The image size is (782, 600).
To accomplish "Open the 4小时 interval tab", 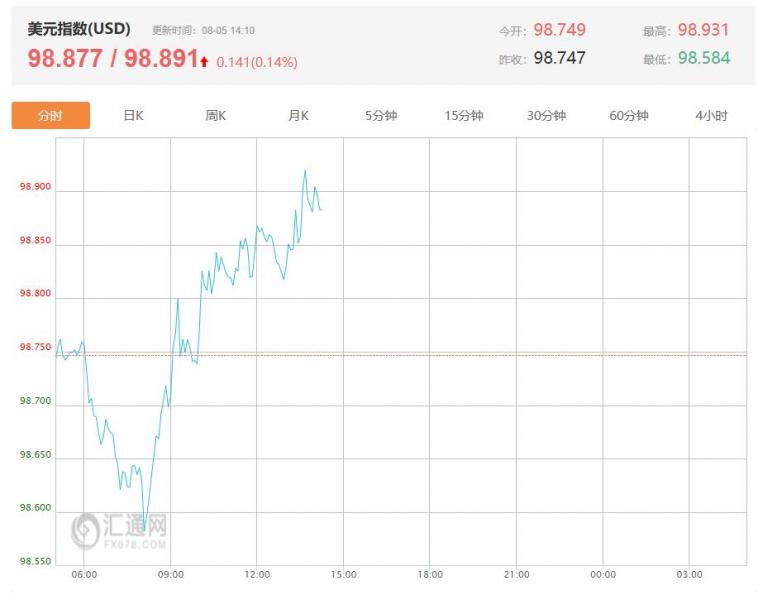I will [711, 116].
